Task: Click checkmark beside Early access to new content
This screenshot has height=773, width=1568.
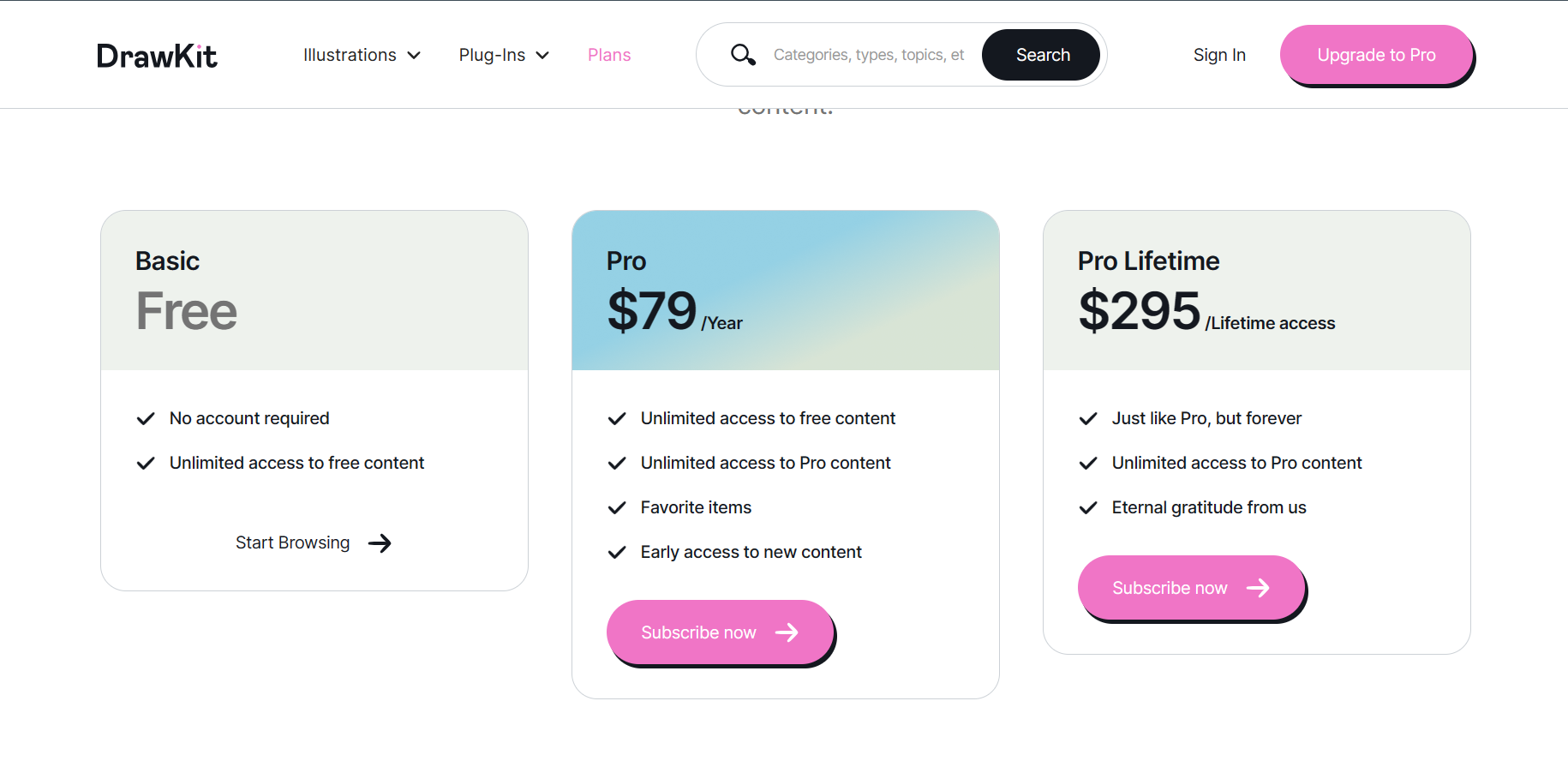Action: (617, 552)
